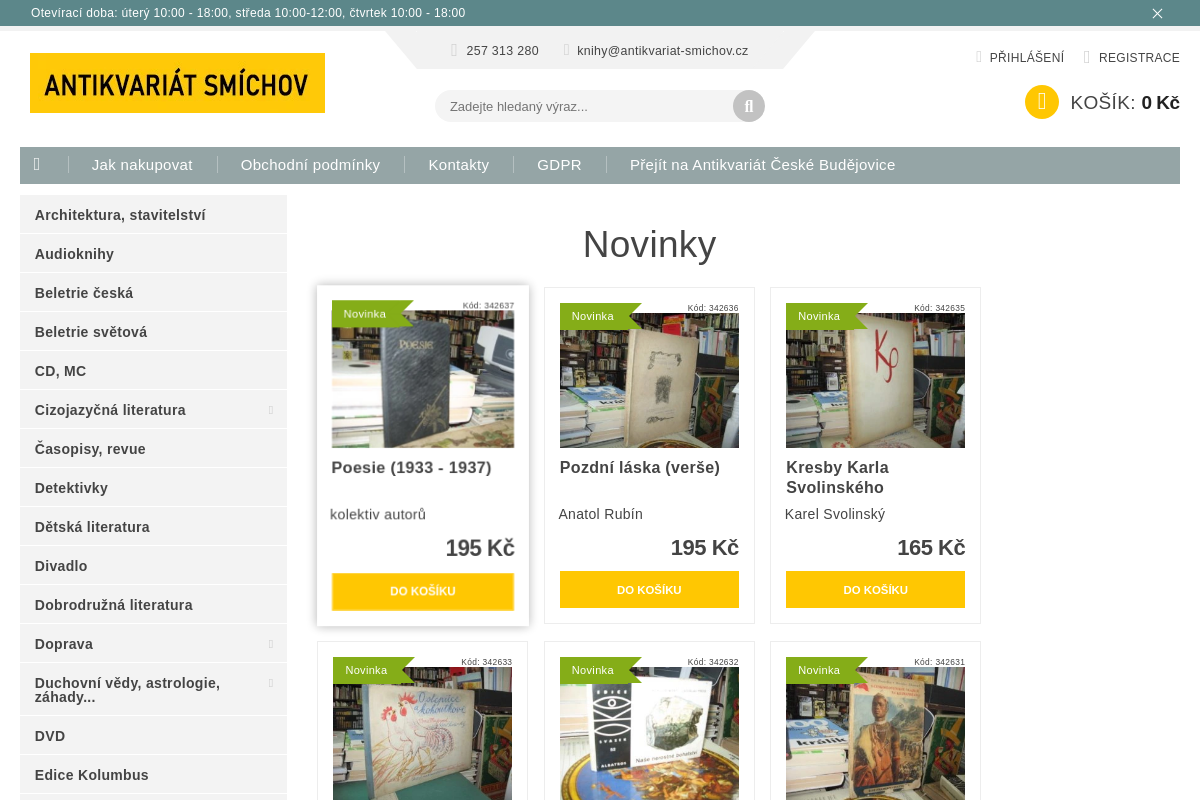Open the yellow shopping cart icon

(x=1042, y=102)
